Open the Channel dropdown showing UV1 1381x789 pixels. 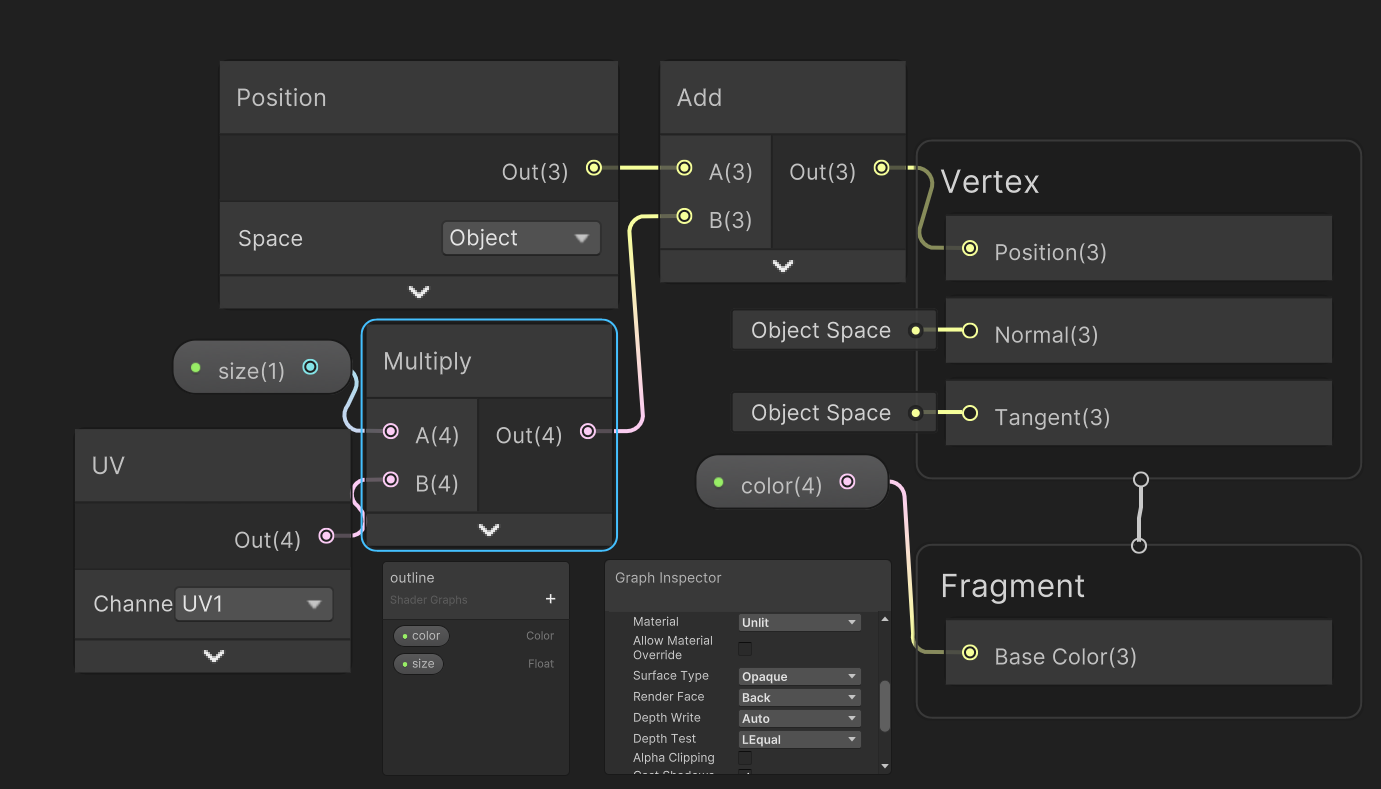coord(254,604)
